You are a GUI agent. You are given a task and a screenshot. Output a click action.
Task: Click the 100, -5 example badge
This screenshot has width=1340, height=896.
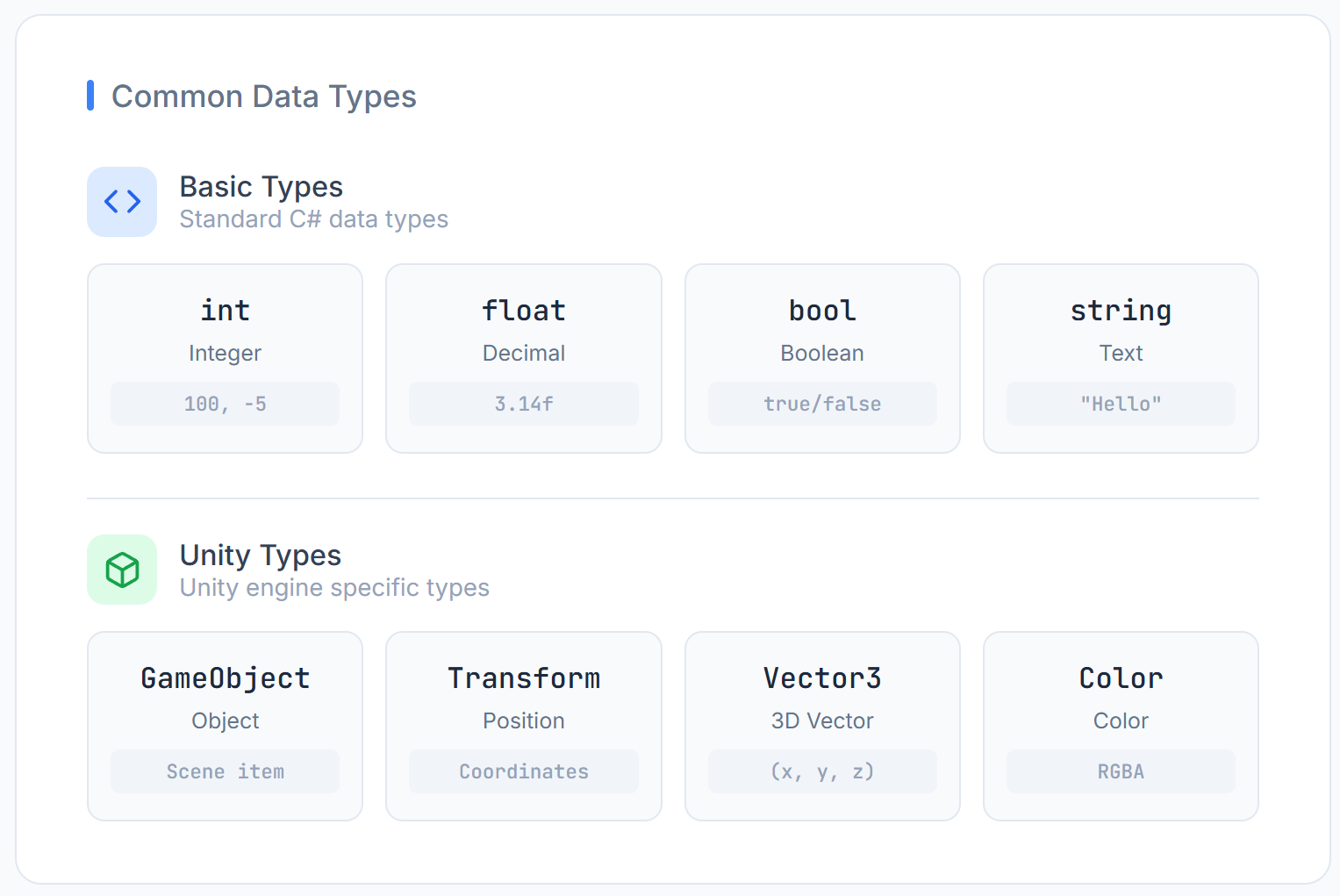225,403
